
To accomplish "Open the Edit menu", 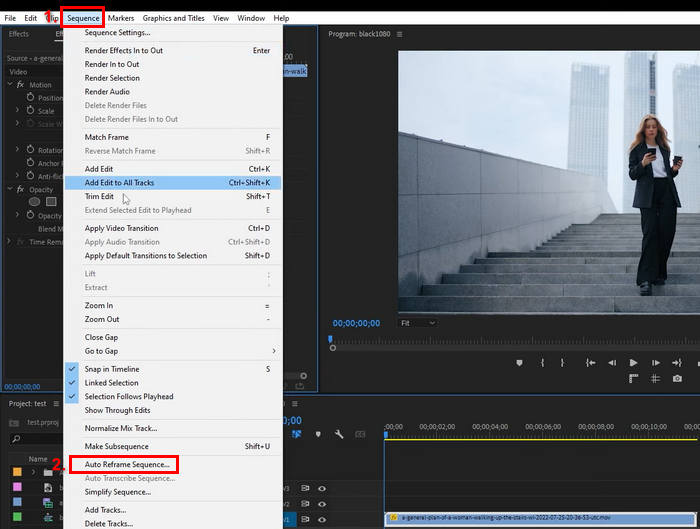I will (x=31, y=18).
